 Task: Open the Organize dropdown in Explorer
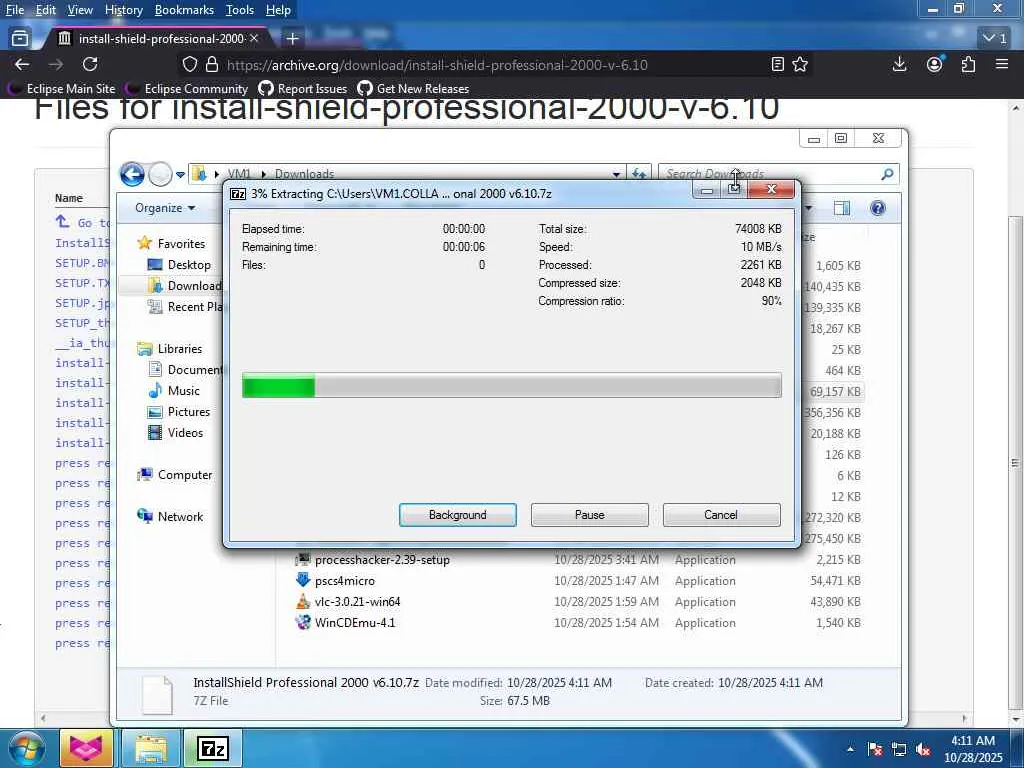point(165,208)
